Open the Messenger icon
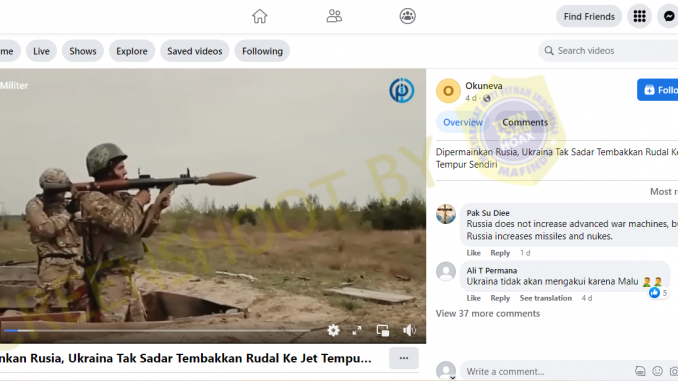Image resolution: width=678 pixels, height=381 pixels. [668, 16]
